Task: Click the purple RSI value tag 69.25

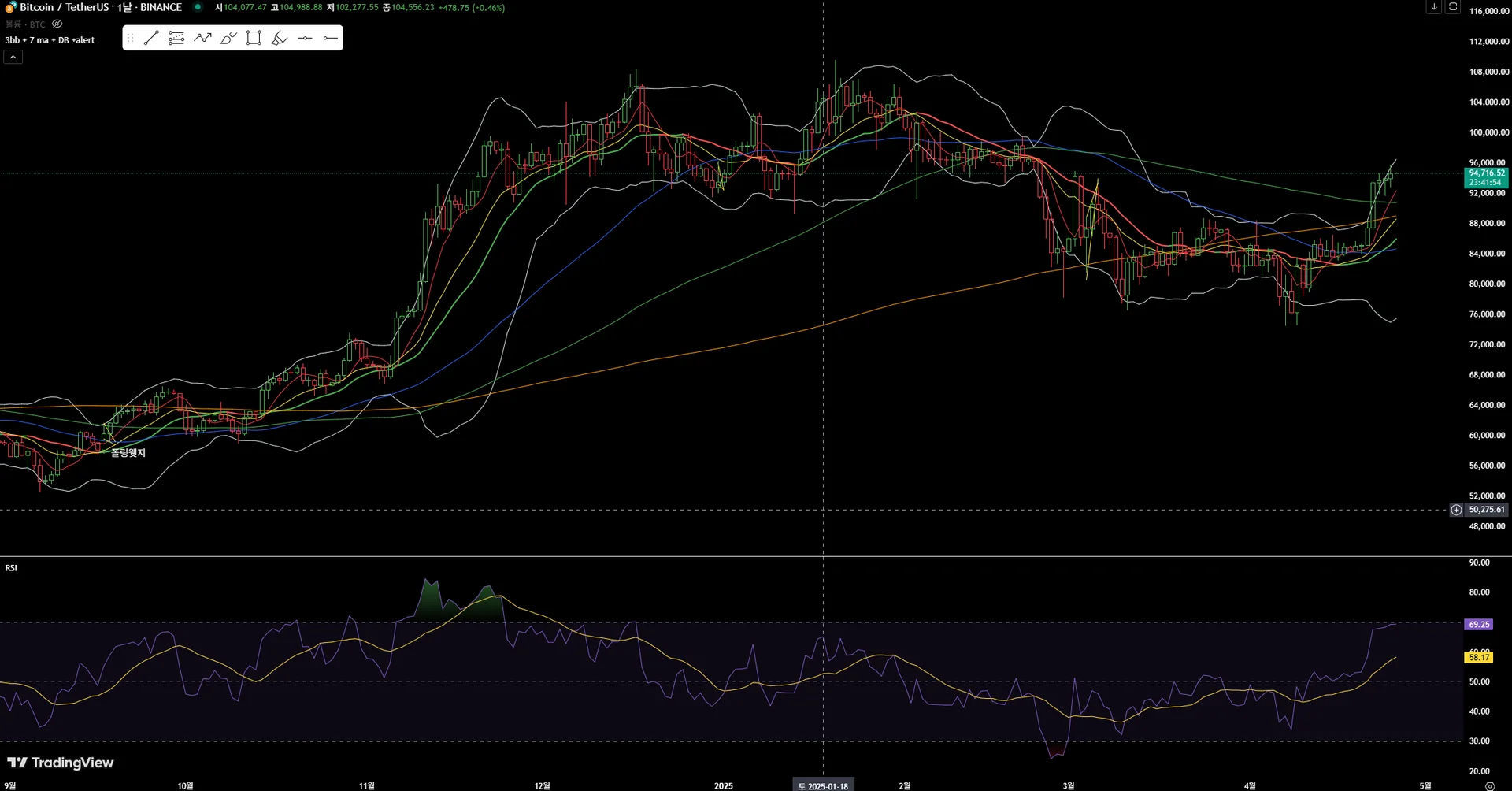Action: point(1479,625)
